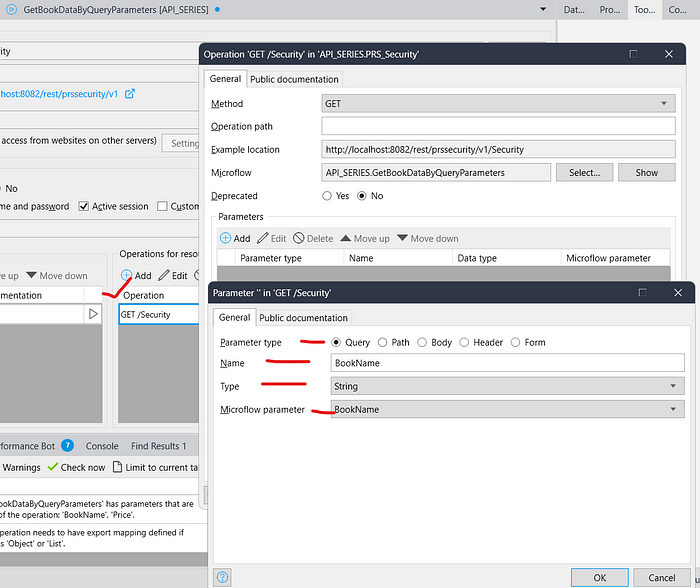Click the help icon in Parameter dialog

tap(222, 577)
